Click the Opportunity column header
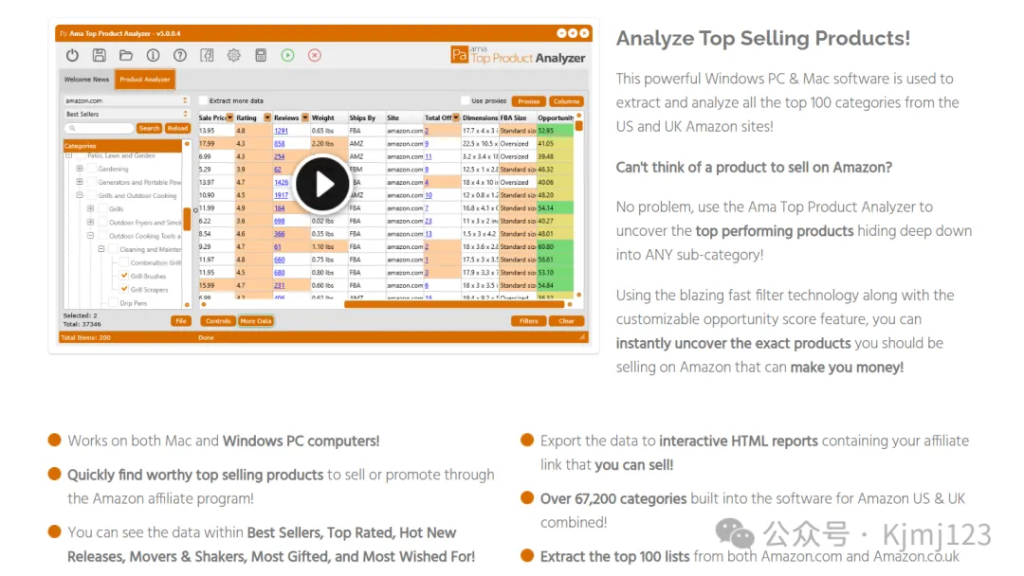The height and width of the screenshot is (576, 1024). point(556,118)
